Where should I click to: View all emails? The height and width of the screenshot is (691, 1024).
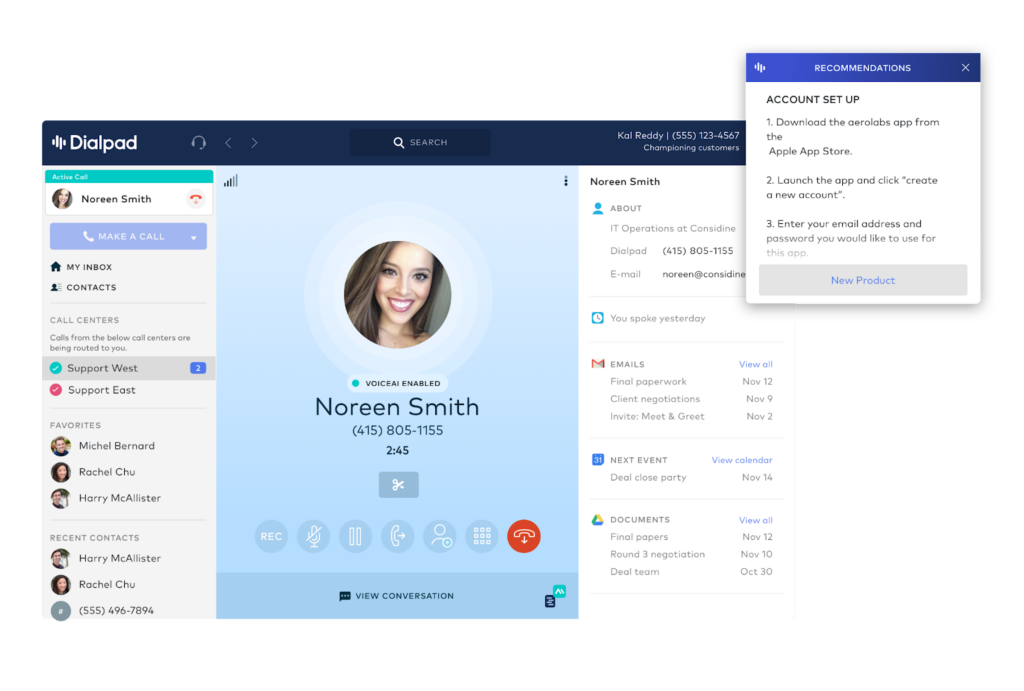(756, 364)
